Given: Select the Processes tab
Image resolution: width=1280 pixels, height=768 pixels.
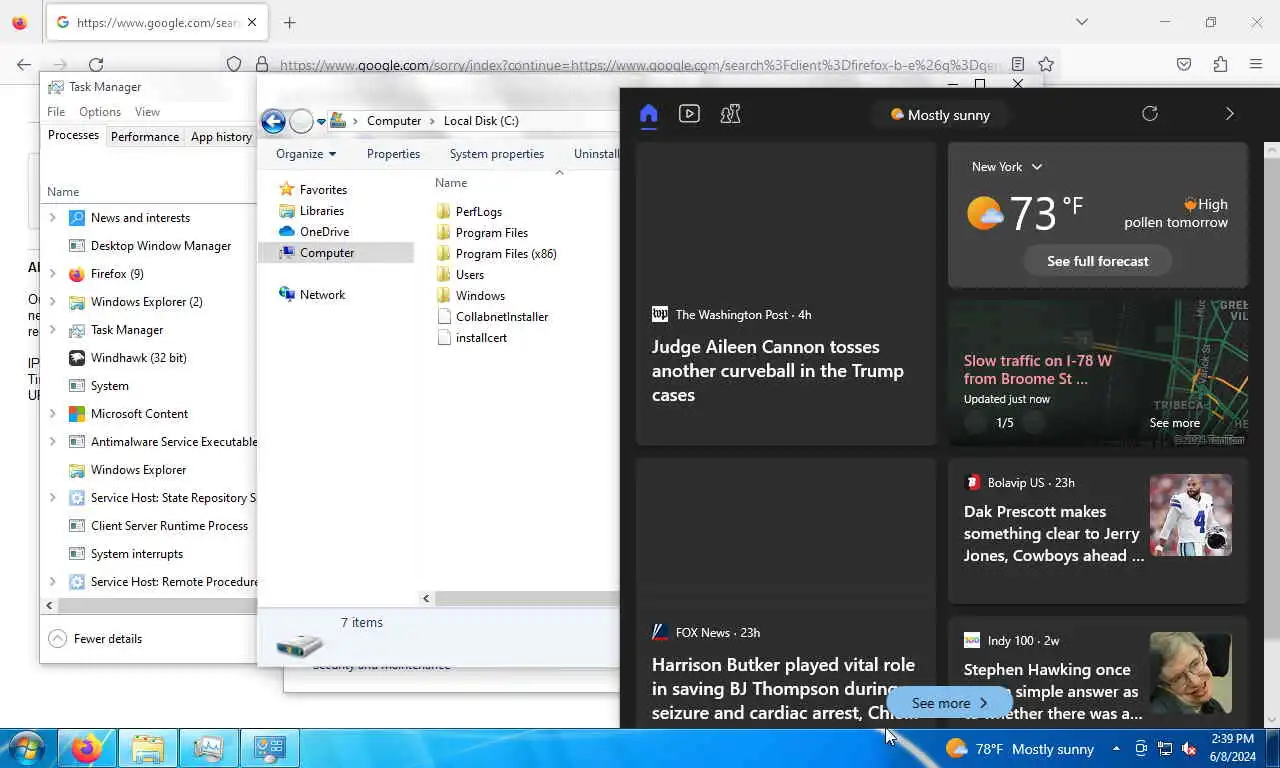Looking at the screenshot, I should (73, 135).
